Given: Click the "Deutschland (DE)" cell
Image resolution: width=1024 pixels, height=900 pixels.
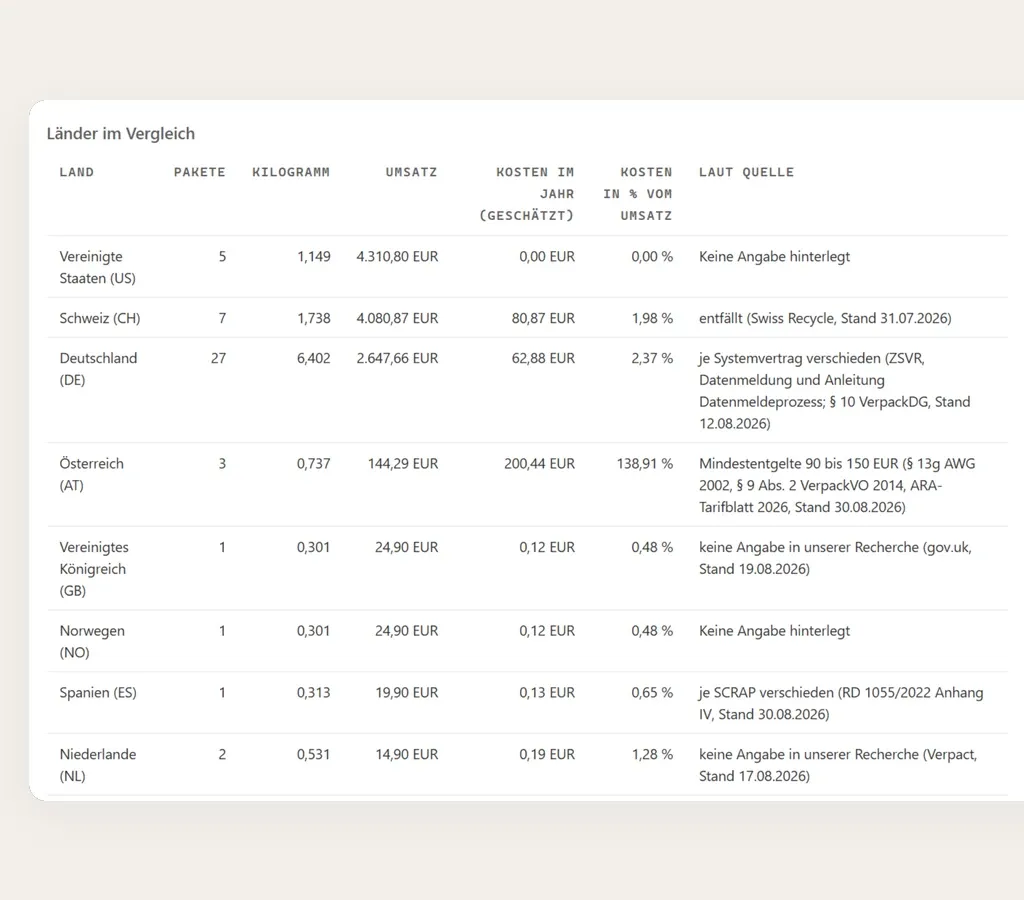Looking at the screenshot, I should pos(98,369).
